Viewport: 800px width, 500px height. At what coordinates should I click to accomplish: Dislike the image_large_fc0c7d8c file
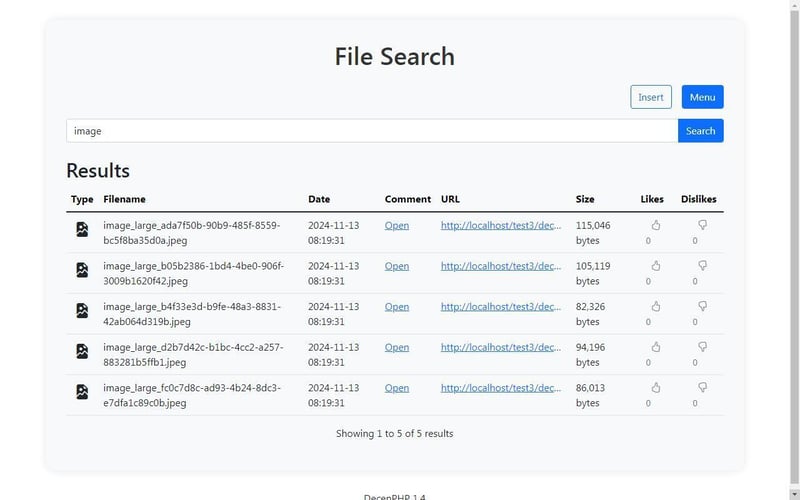(703, 388)
